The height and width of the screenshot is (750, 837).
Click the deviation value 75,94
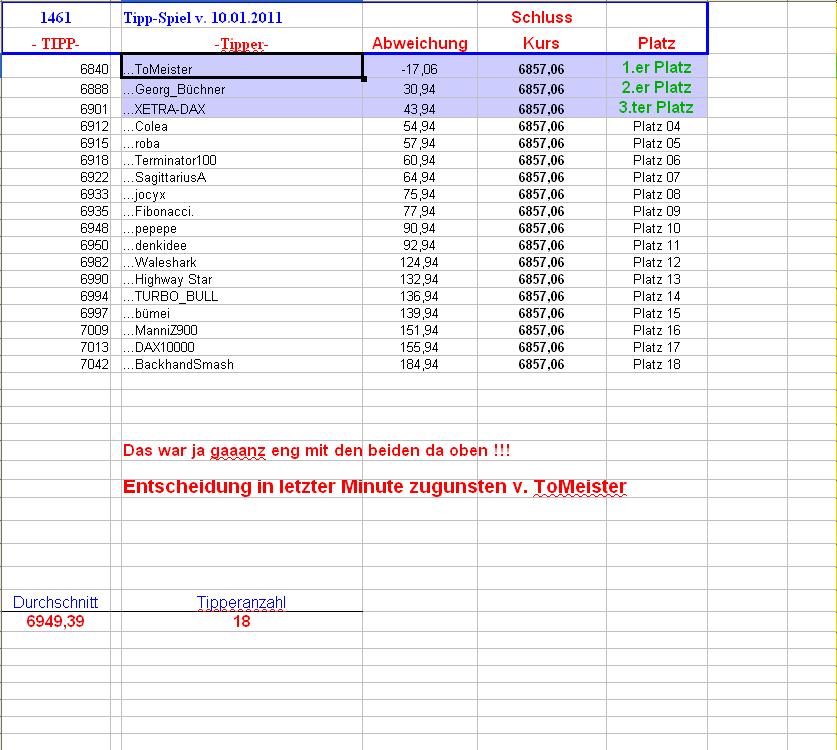419,194
